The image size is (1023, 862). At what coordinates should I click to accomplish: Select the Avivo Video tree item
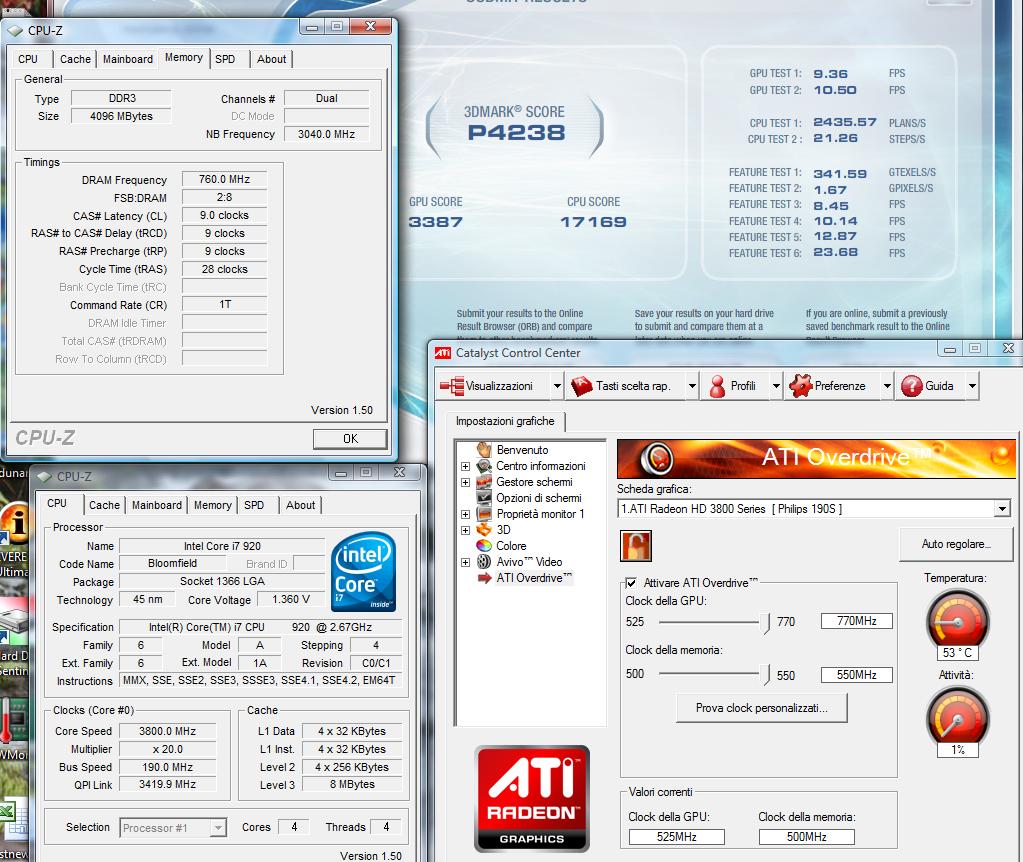pos(528,562)
